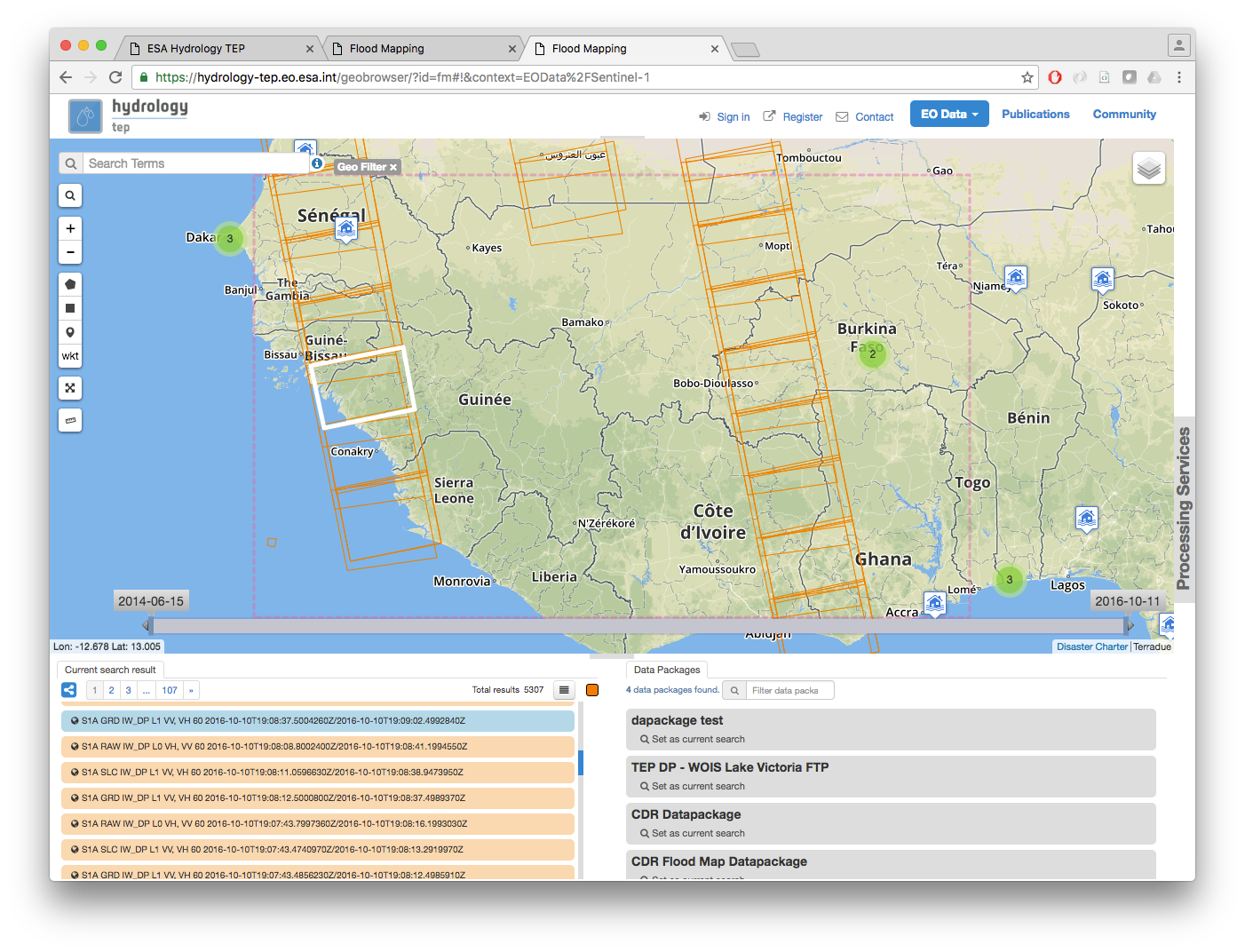
Task: Select the polygon drawing tool
Action: click(70, 284)
